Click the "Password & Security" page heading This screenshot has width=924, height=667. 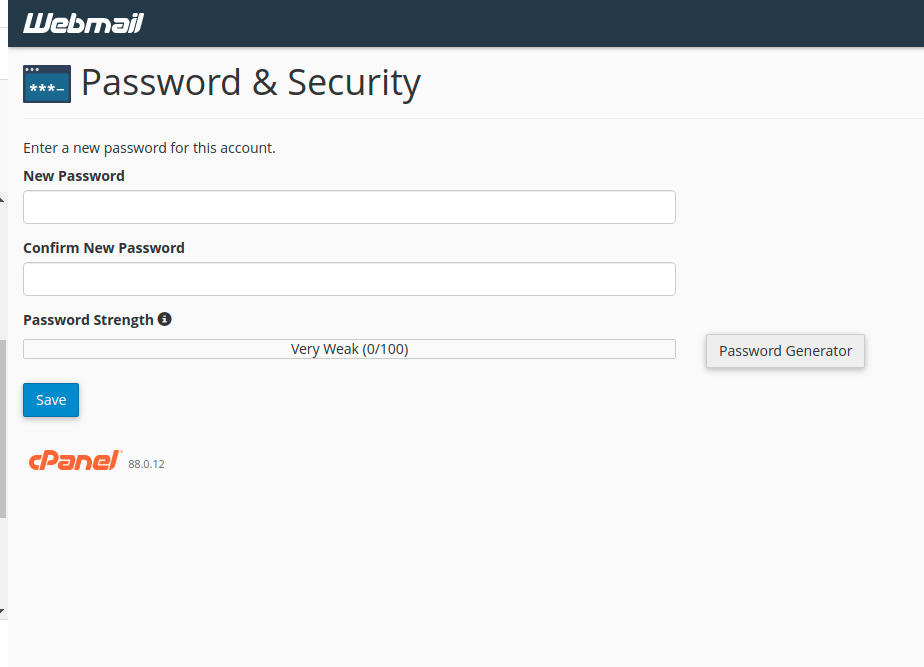251,82
